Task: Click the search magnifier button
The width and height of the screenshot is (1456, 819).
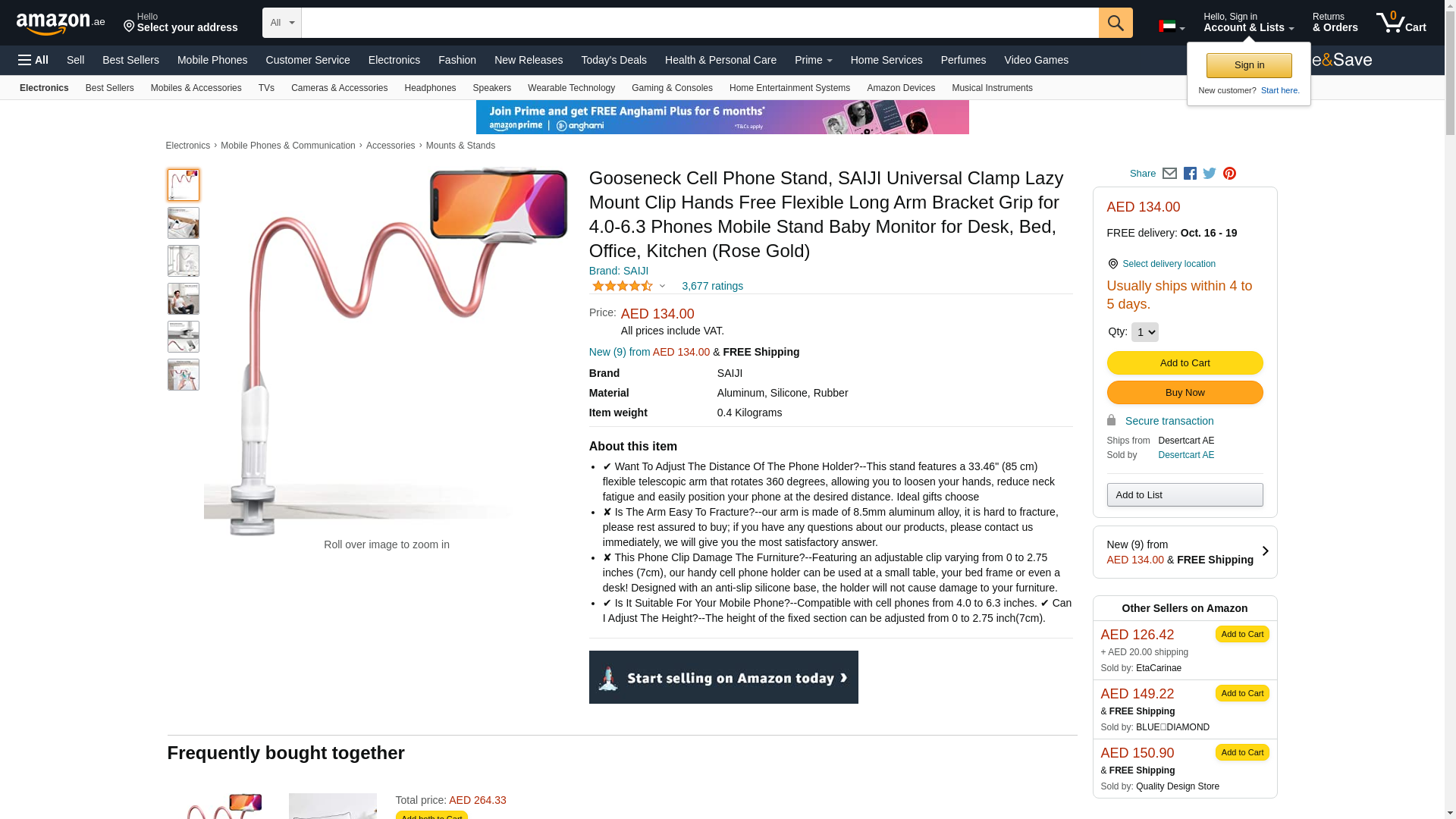Action: tap(1116, 23)
